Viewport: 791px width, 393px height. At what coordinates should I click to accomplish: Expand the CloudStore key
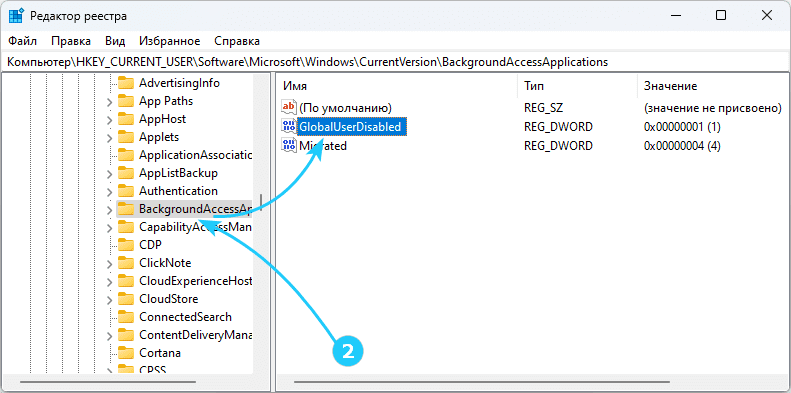(x=109, y=299)
